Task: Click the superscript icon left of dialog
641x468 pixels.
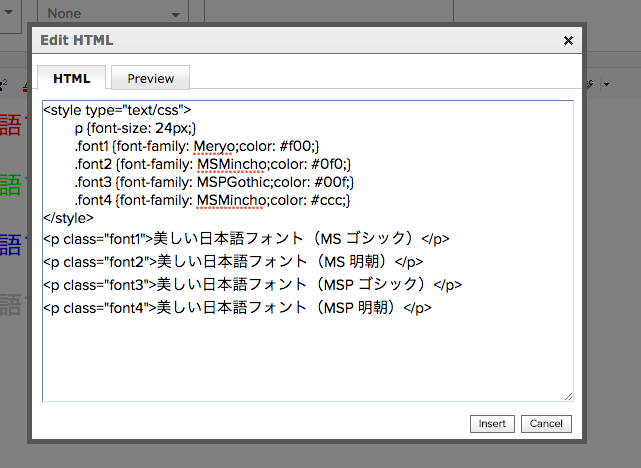Action: [4, 84]
